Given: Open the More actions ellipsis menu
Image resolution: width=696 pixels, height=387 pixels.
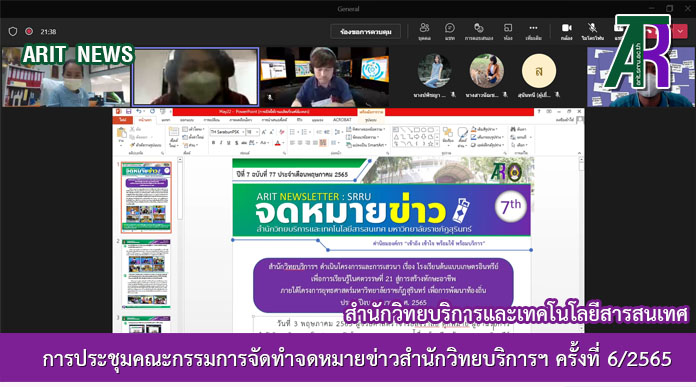Looking at the screenshot, I should point(533,32).
